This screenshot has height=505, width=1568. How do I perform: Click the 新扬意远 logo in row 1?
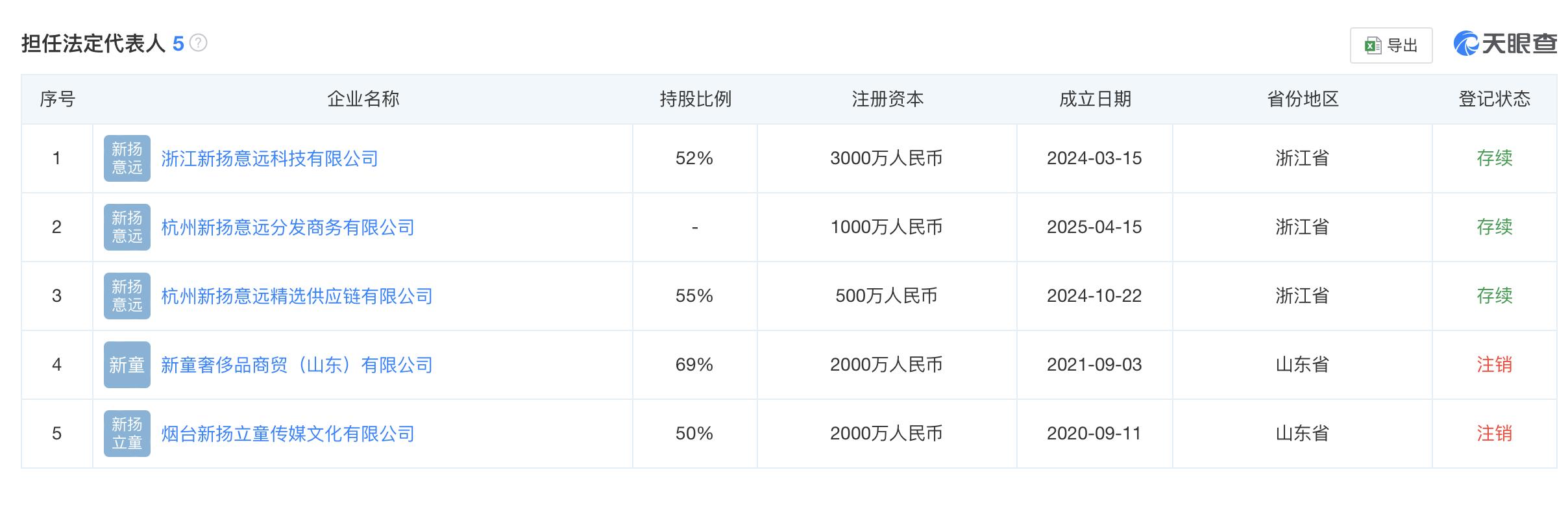coord(127,158)
